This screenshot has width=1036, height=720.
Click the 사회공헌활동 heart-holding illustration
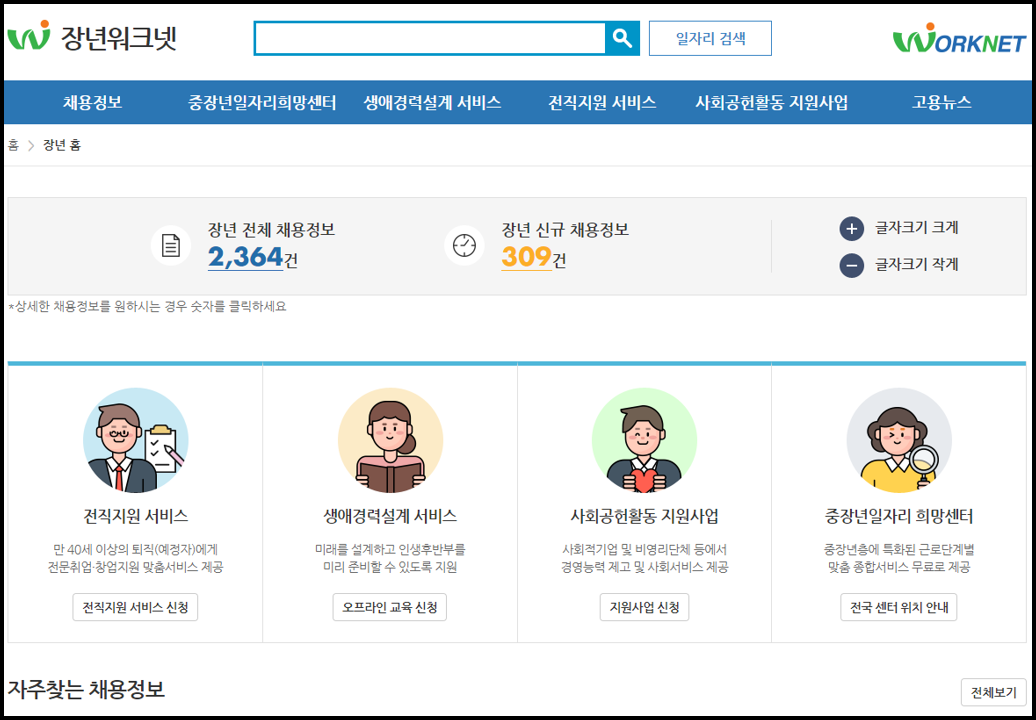644,441
